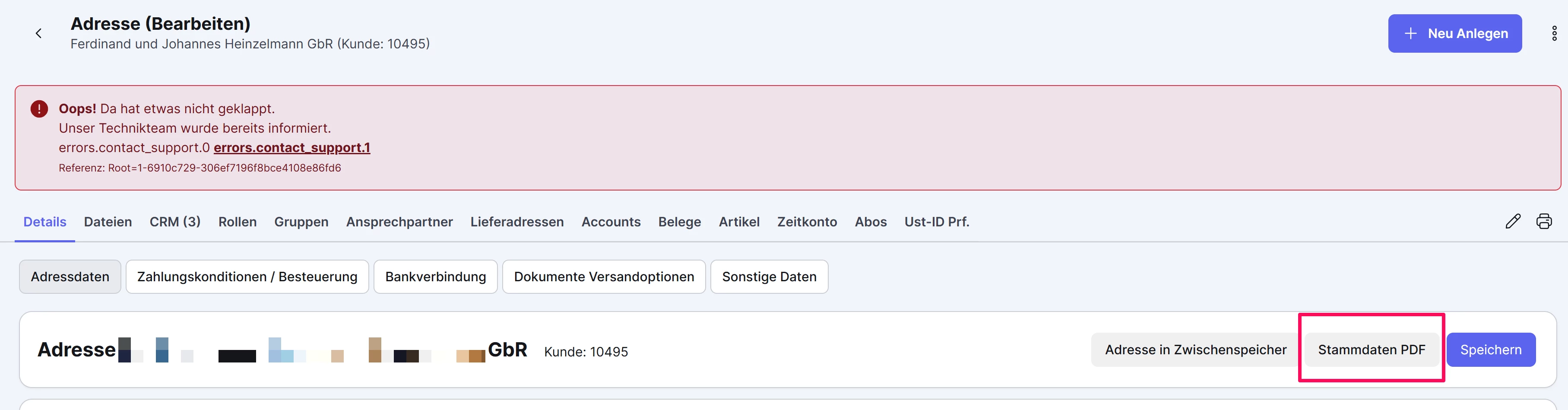
Task: Click Adresse in Zwischenspeicher button
Action: [x=1195, y=350]
